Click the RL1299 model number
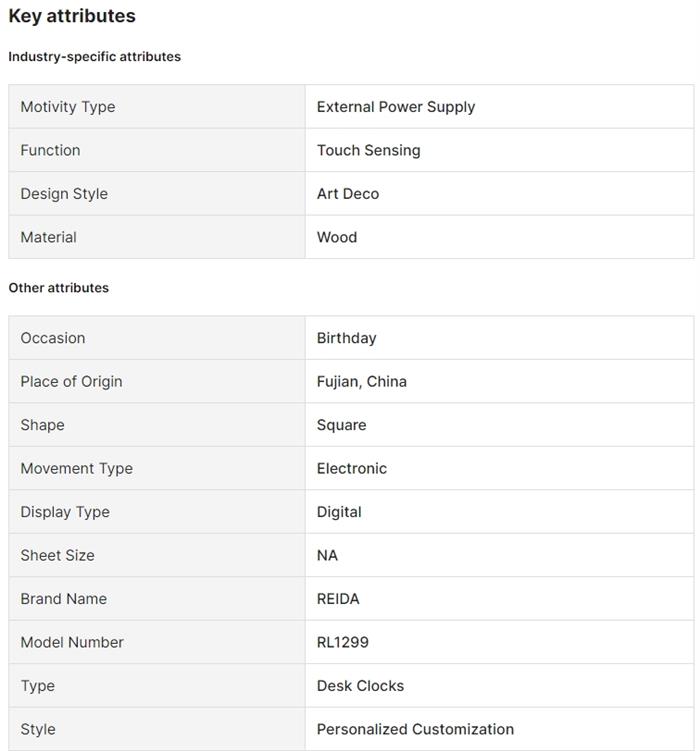This screenshot has height=751, width=700. tap(342, 642)
